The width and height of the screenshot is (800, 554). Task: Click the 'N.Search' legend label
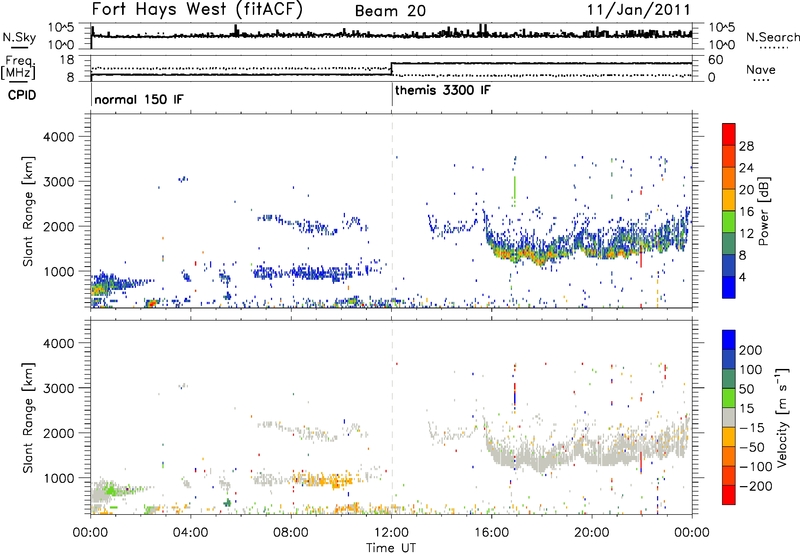773,37
